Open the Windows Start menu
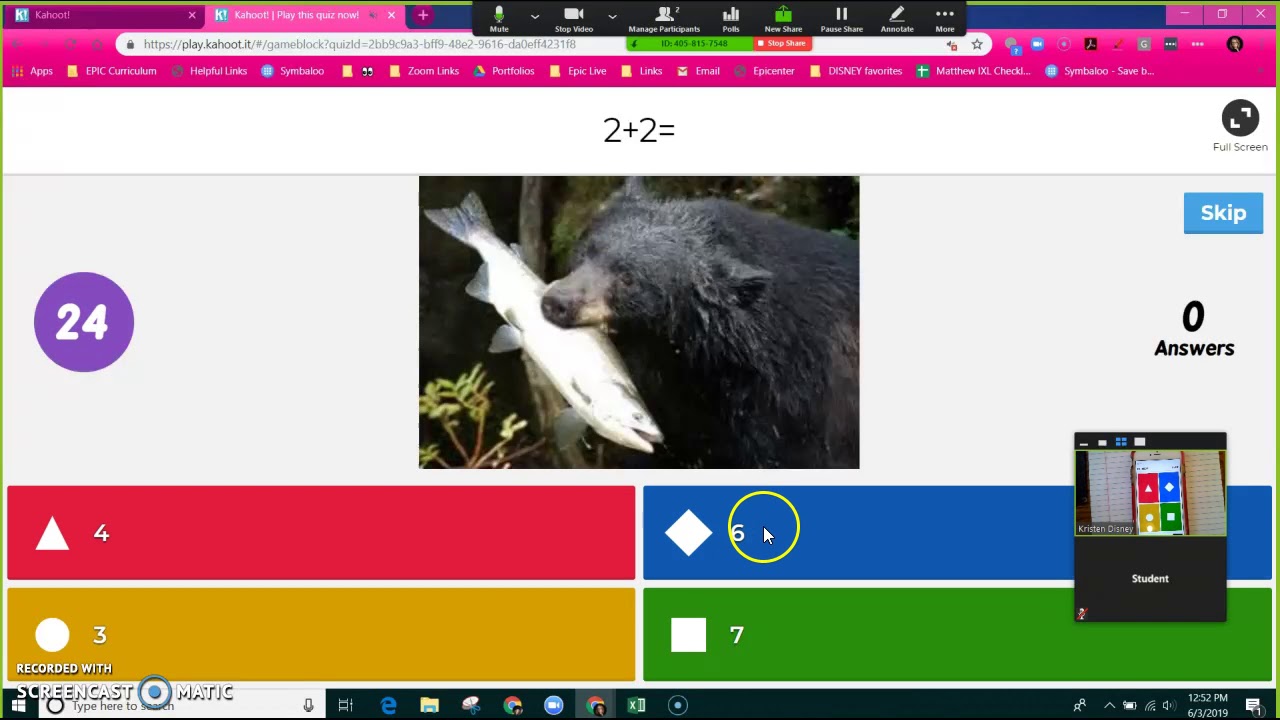1280x720 pixels. pyautogui.click(x=18, y=705)
